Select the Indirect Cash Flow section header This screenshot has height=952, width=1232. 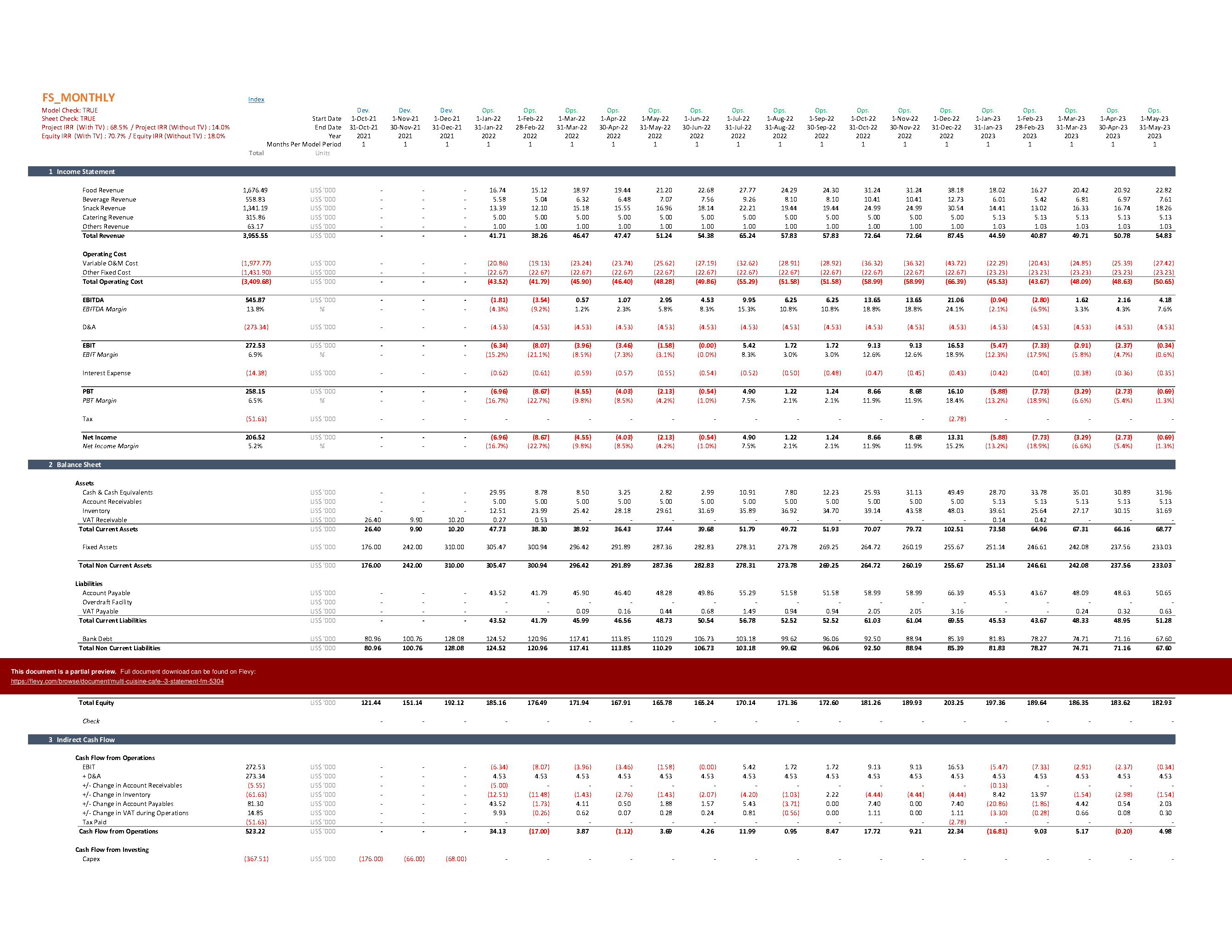coord(602,739)
